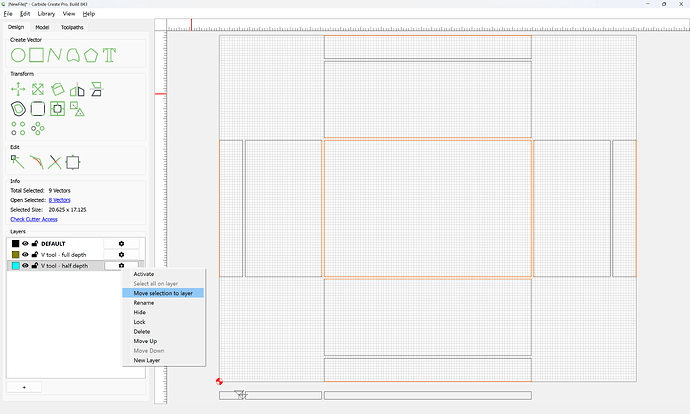Image resolution: width=690 pixels, height=414 pixels.
Task: Open the Edit menu
Action: coord(25,14)
